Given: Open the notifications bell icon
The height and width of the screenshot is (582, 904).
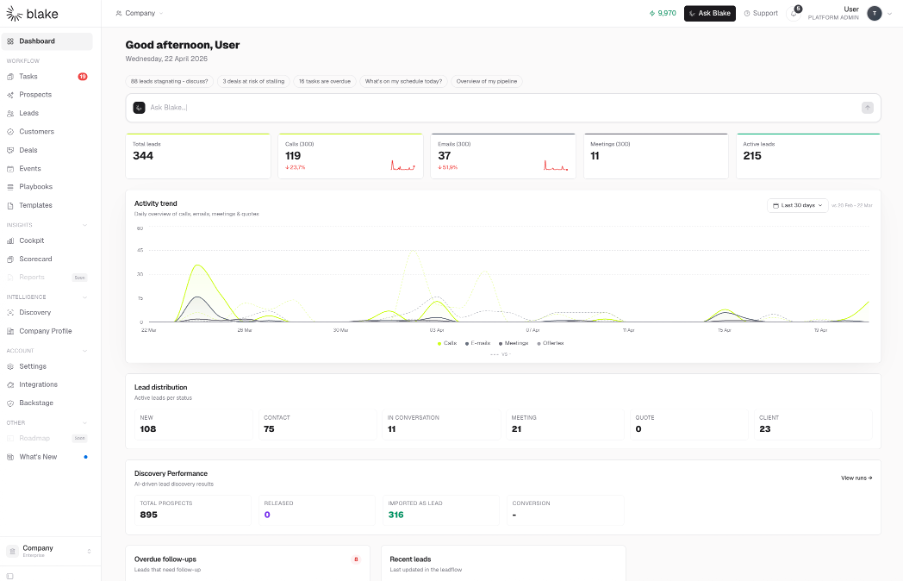Looking at the screenshot, I should [794, 13].
